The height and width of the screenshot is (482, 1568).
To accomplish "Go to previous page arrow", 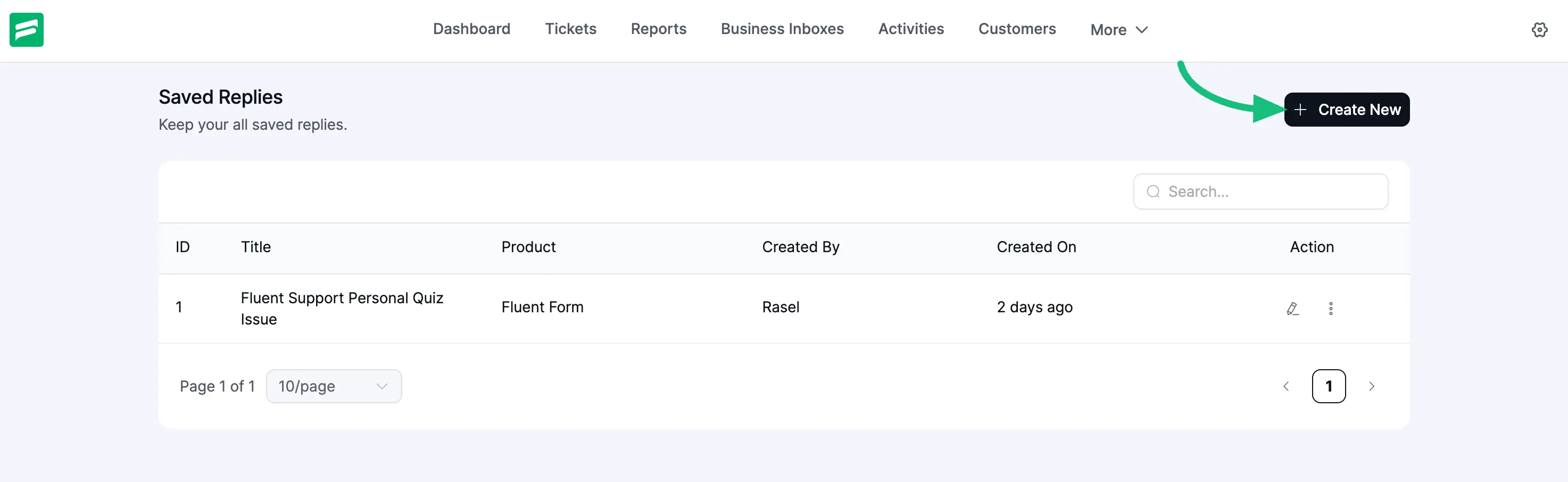I will pos(1285,386).
